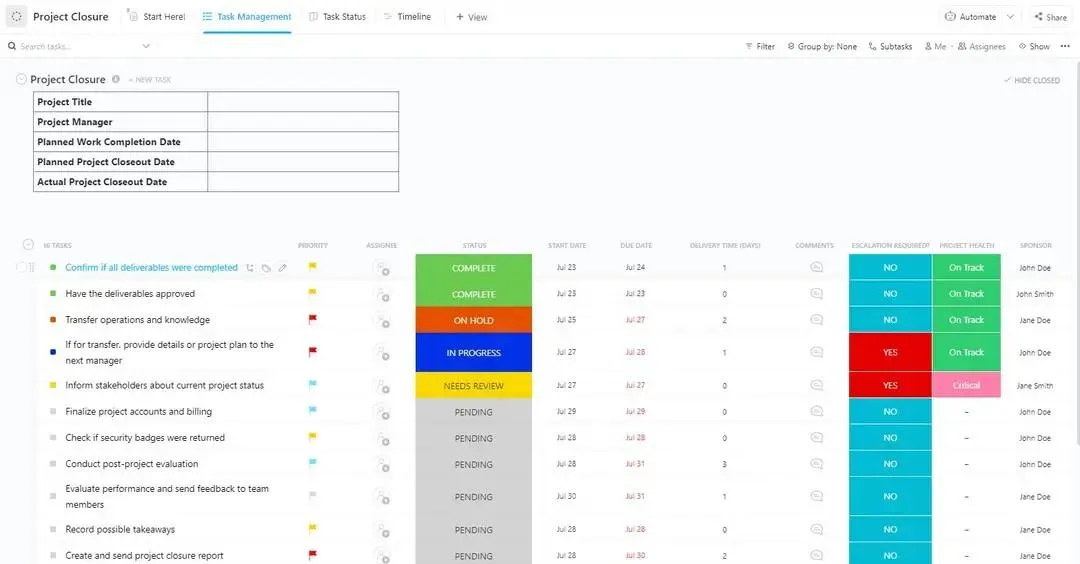
Task: Click the cyan priority flag for Inform stakeholders
Action: pyautogui.click(x=313, y=384)
